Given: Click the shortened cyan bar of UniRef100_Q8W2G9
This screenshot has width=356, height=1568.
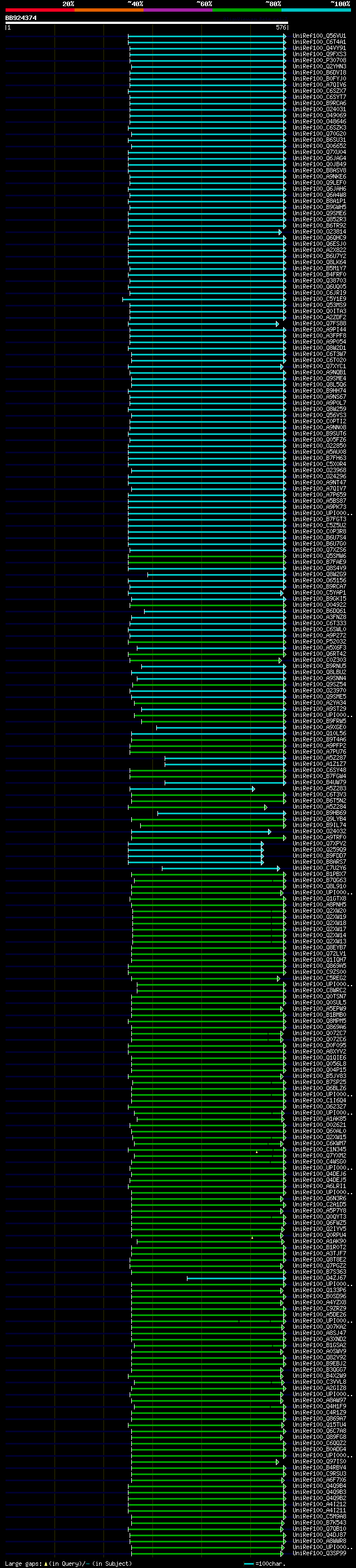Looking at the screenshot, I should pos(216,575).
